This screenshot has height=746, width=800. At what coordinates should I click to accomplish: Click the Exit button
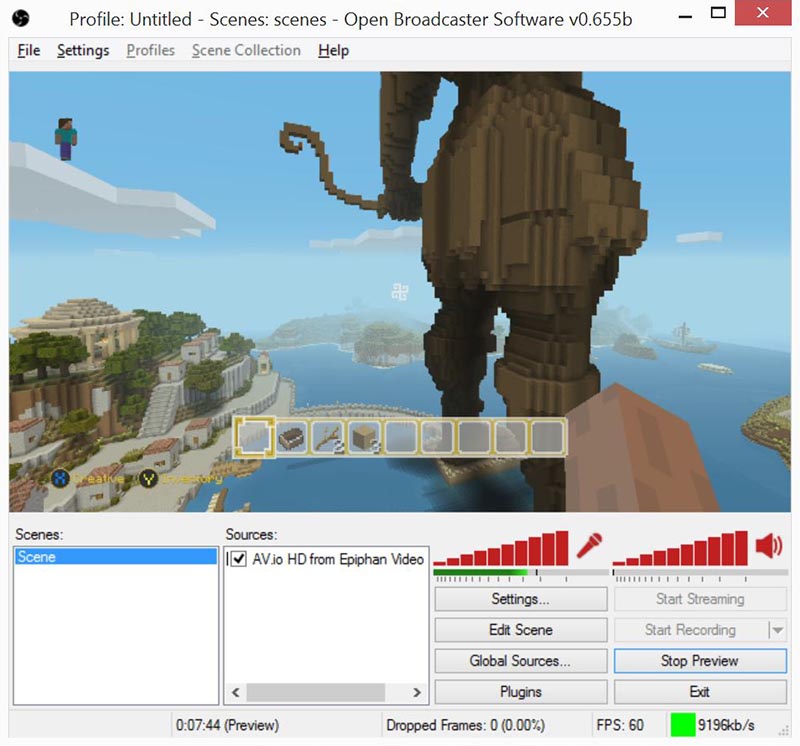700,692
